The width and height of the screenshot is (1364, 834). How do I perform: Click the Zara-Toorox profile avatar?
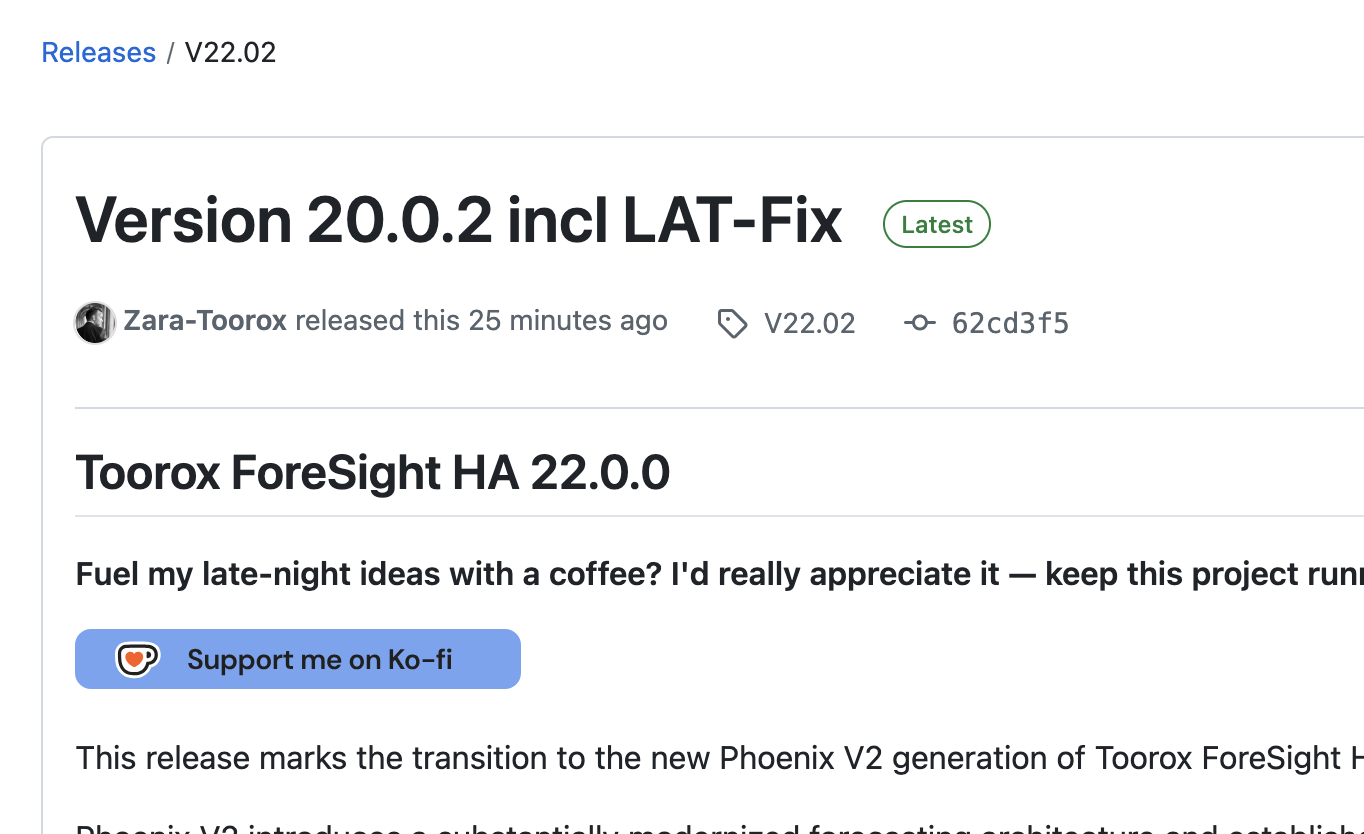[95, 323]
